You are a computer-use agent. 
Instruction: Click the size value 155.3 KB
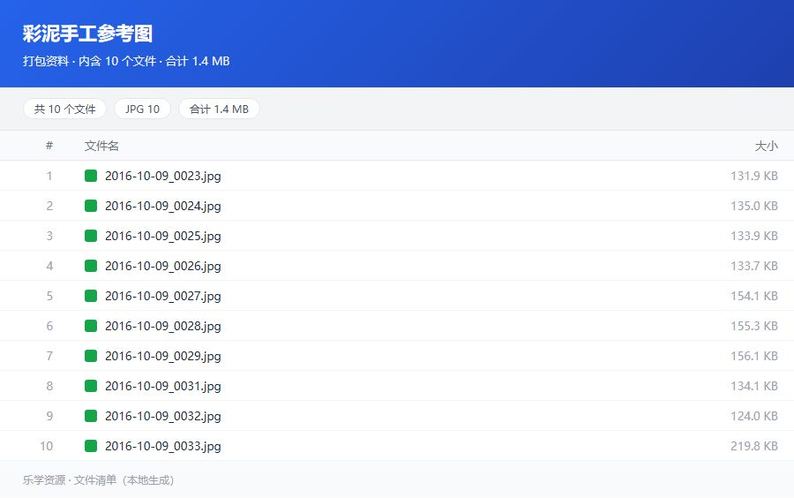coord(754,326)
